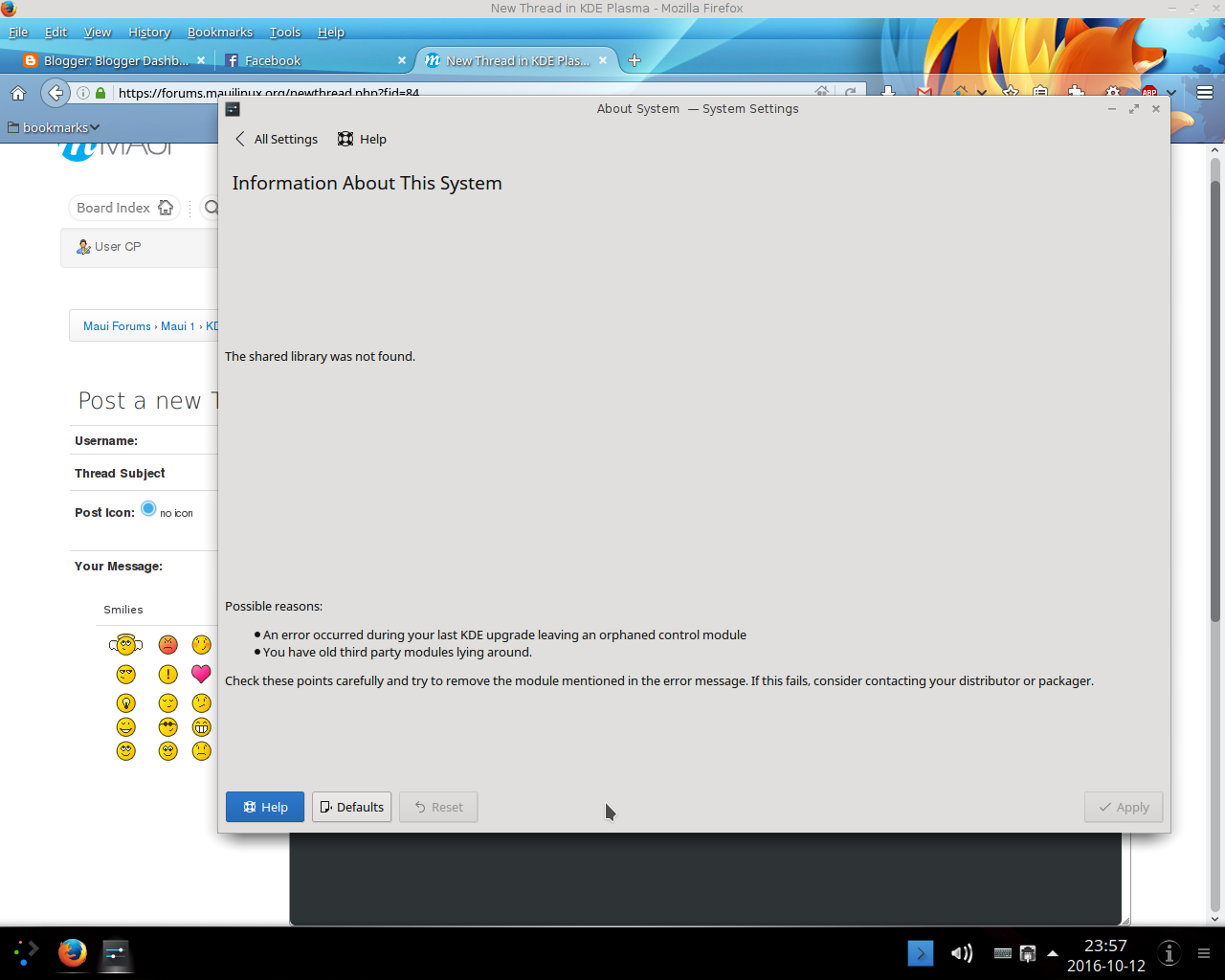The image size is (1225, 980).
Task: Click the page vertical scrollbar
Action: pos(1215,479)
